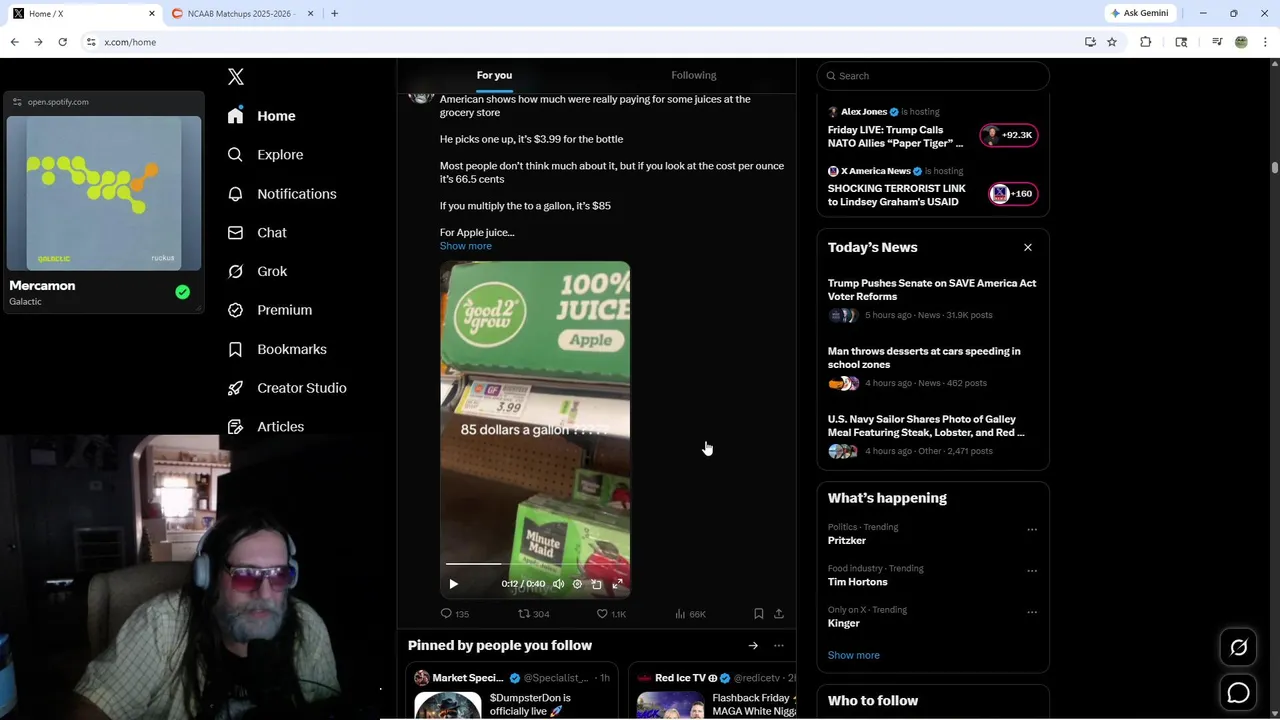Close the NCAAB Matchups tab
This screenshot has height=720, width=1280.
pyautogui.click(x=310, y=14)
